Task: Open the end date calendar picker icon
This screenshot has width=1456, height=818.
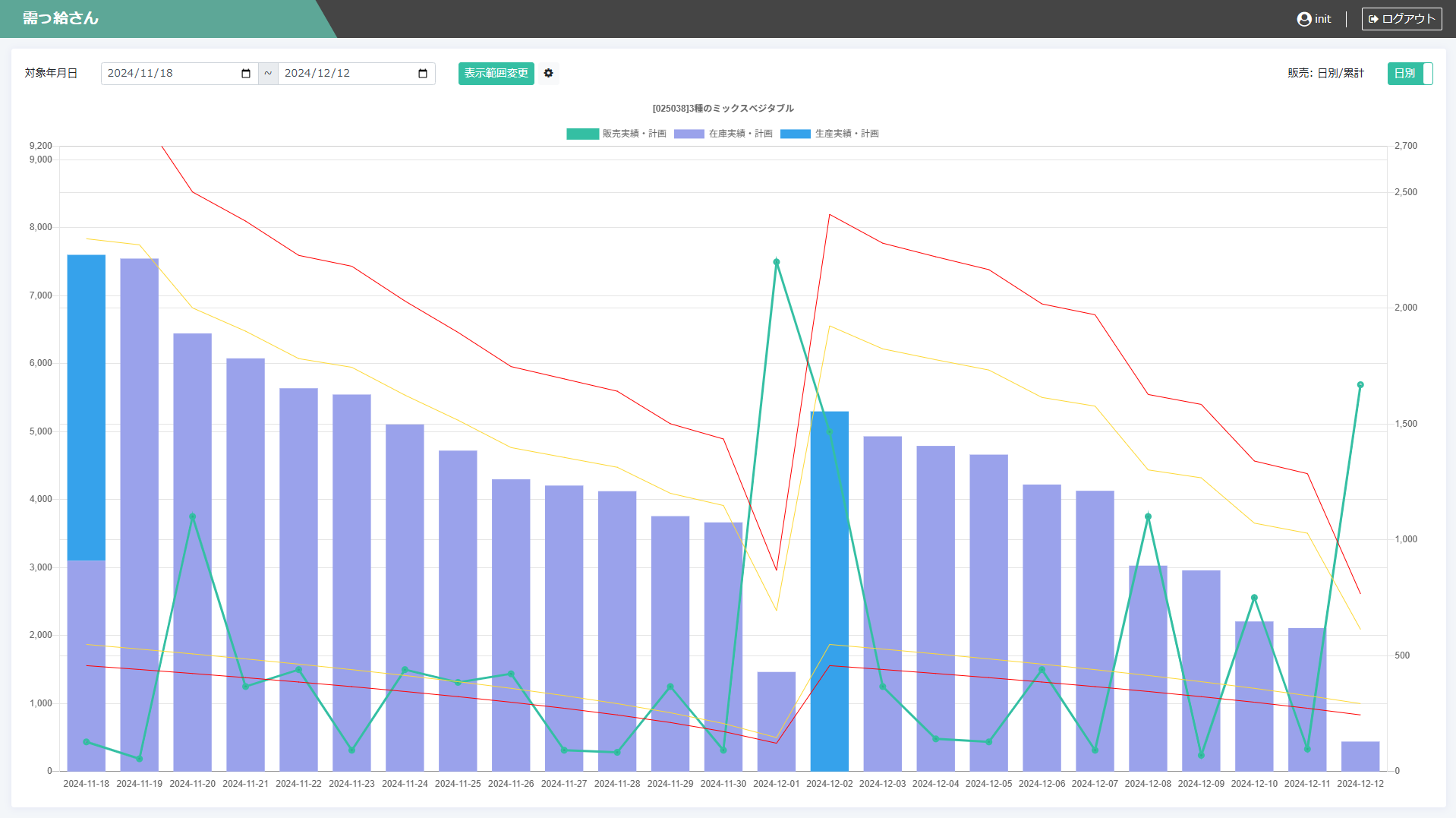Action: pos(423,74)
